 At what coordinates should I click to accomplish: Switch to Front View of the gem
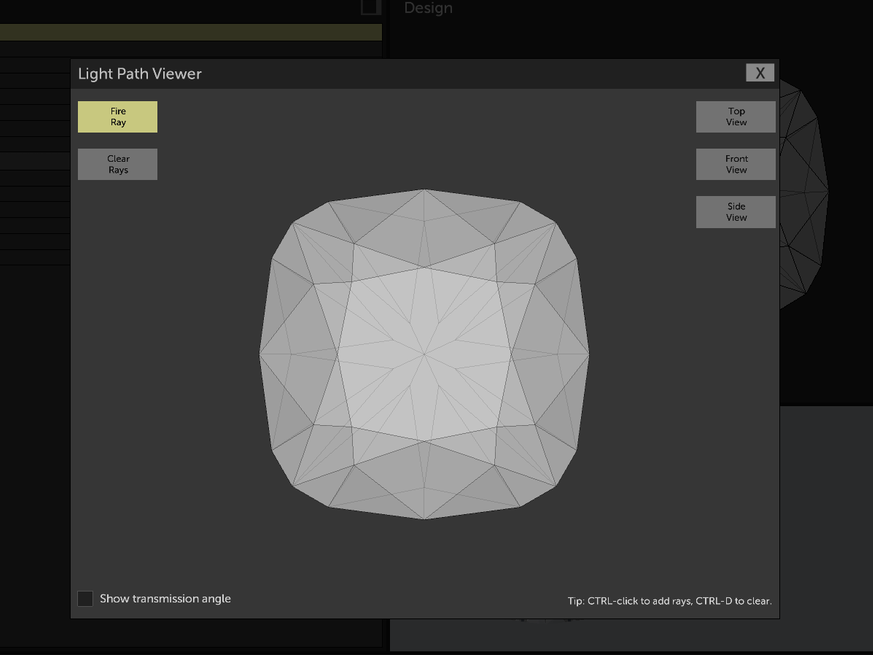click(735, 163)
